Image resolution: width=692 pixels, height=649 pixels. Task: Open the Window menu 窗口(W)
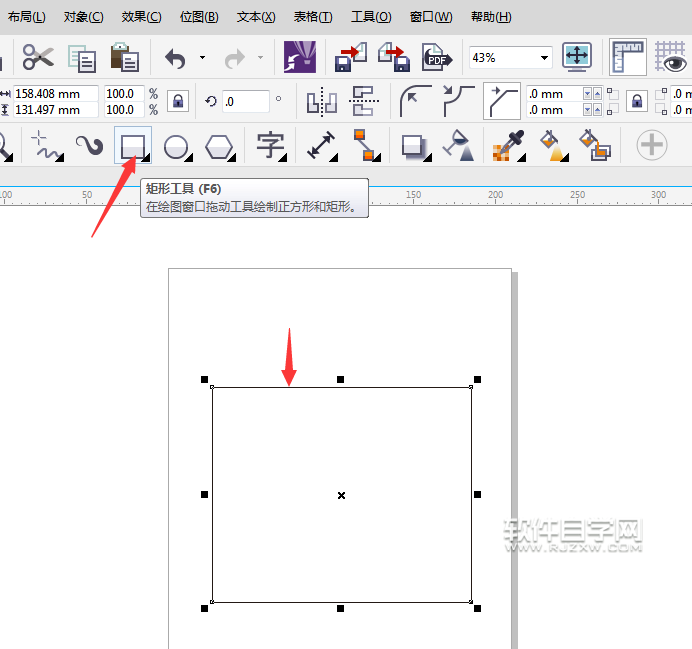click(431, 17)
